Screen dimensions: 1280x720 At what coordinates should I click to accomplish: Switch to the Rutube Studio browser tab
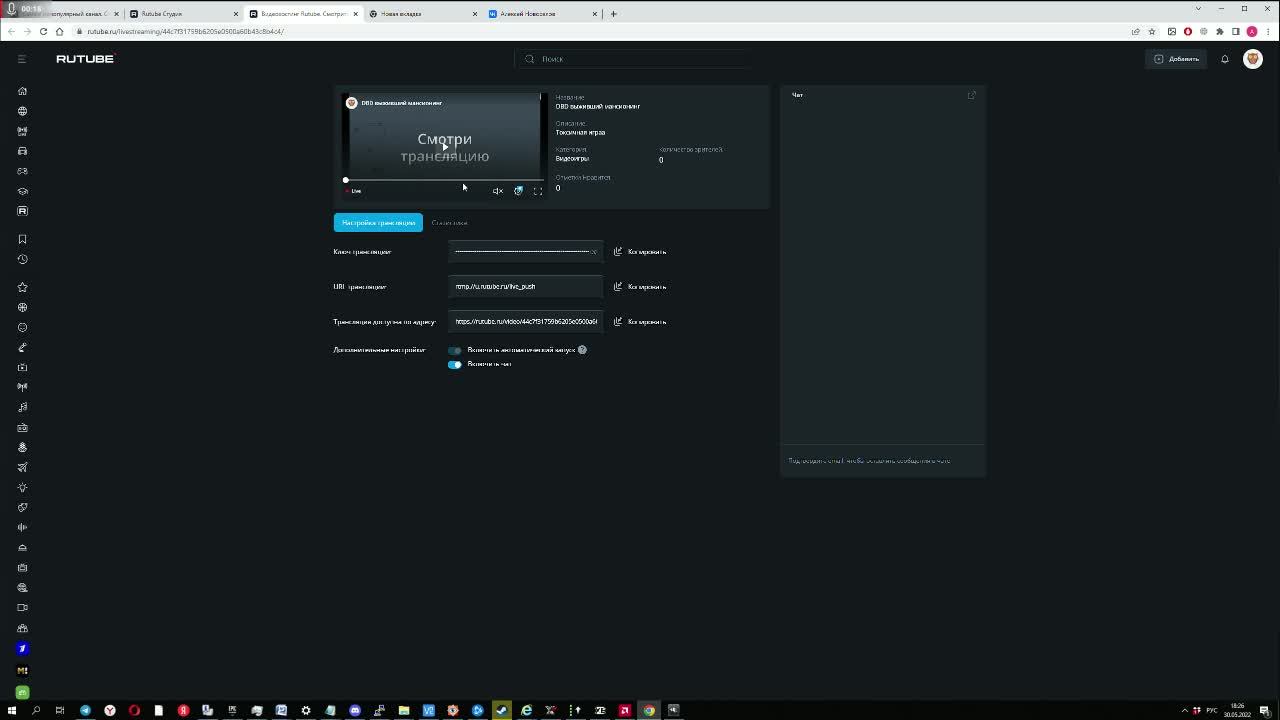pos(184,14)
